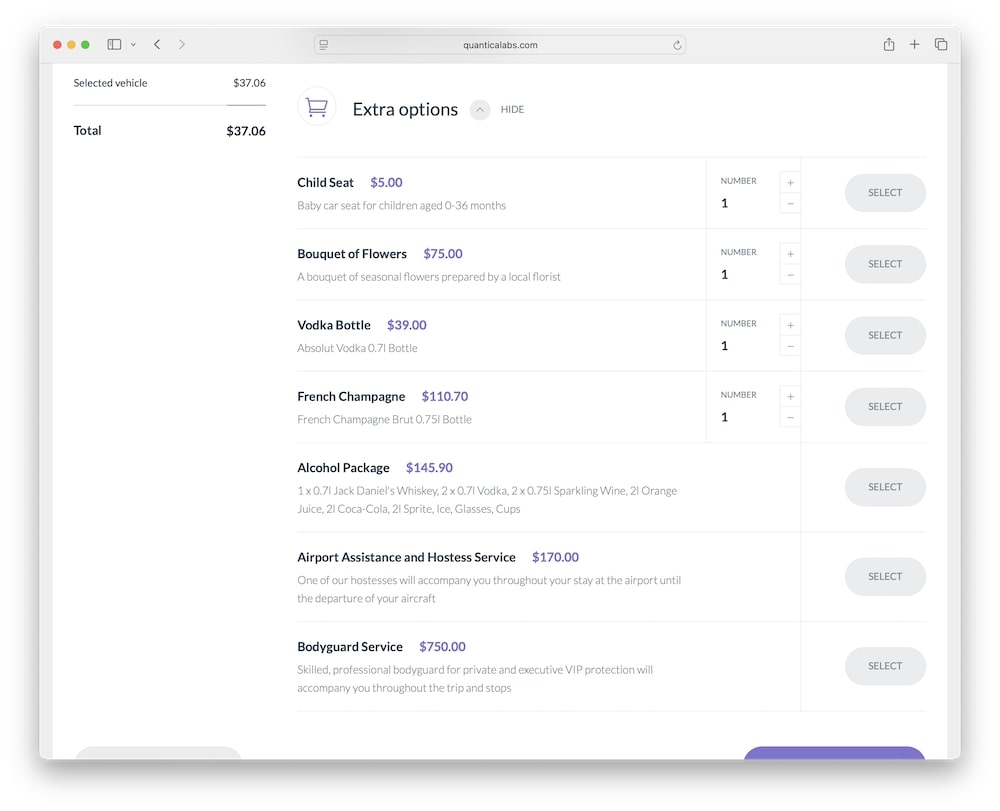The width and height of the screenshot is (1000, 811).
Task: Click the shopping cart icon beside Extra options
Action: click(x=316, y=106)
